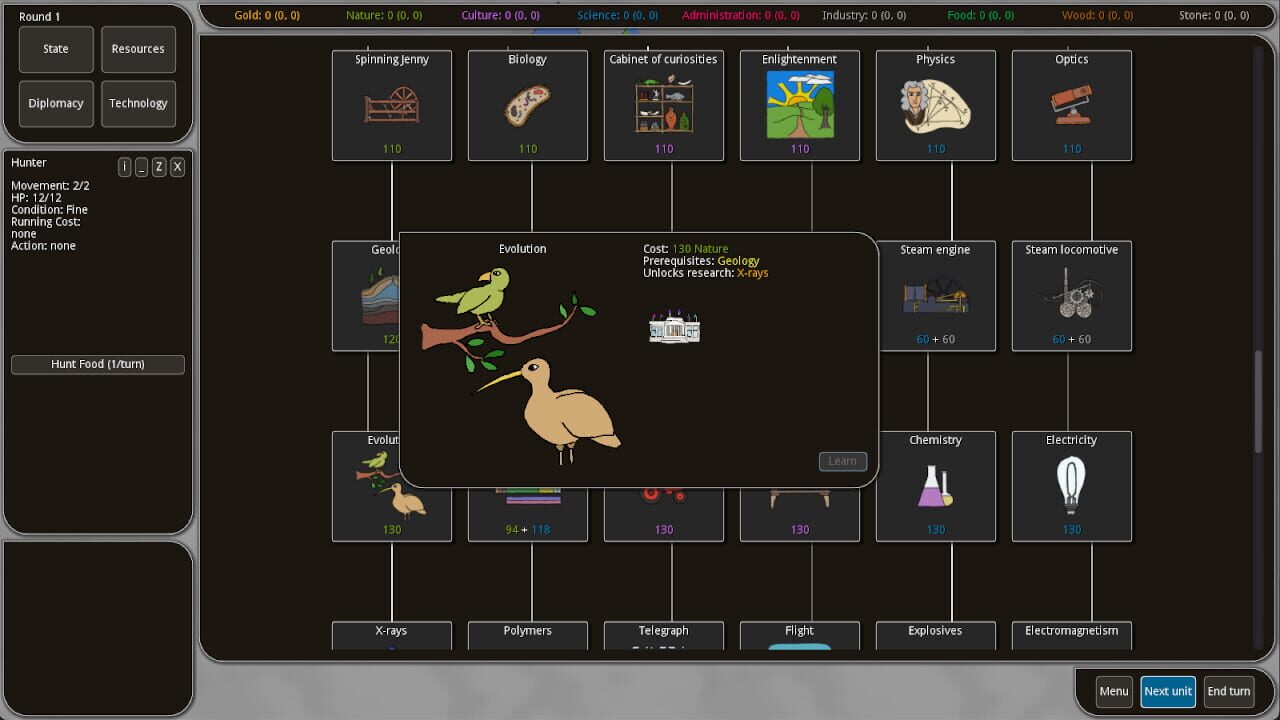Select the Enlightenment technology icon
This screenshot has height=720, width=1280.
(x=800, y=105)
